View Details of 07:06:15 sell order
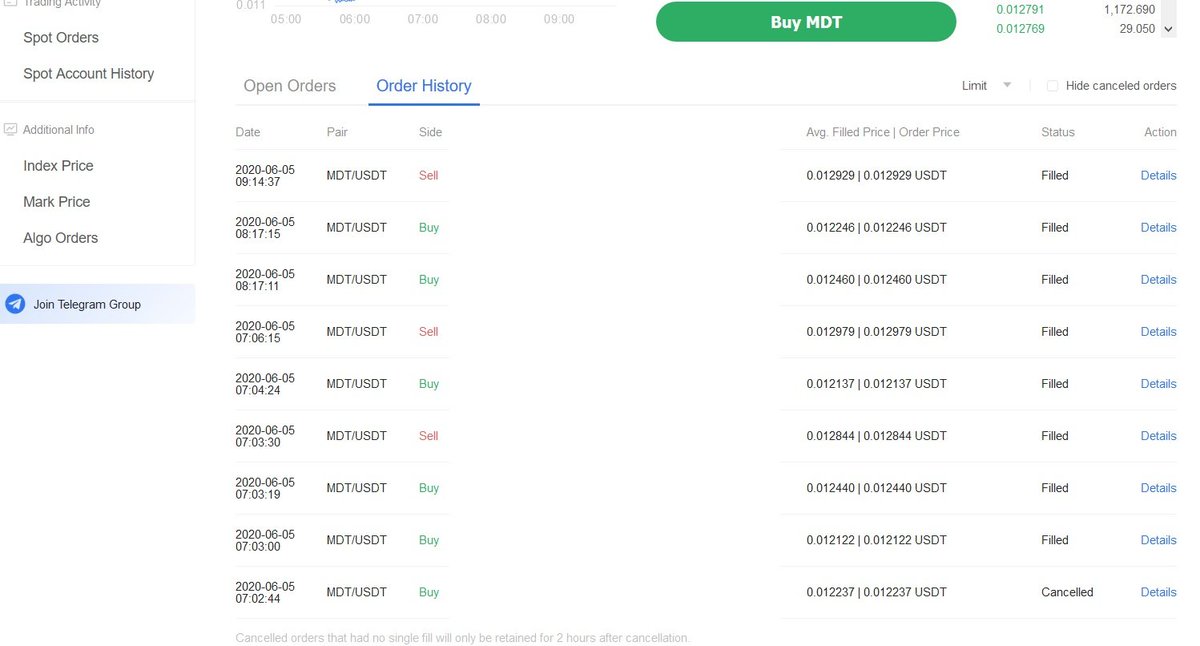 tap(1158, 332)
